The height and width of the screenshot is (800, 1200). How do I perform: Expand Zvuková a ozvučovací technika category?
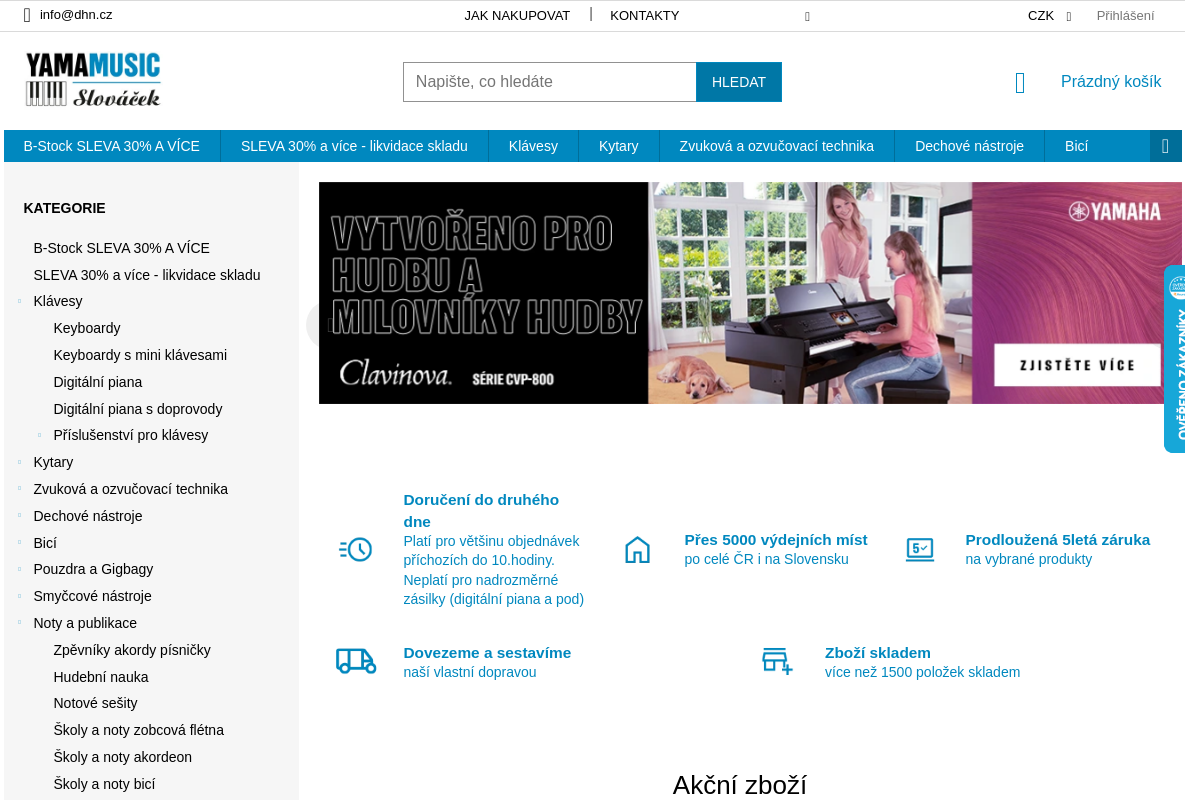coord(19,489)
